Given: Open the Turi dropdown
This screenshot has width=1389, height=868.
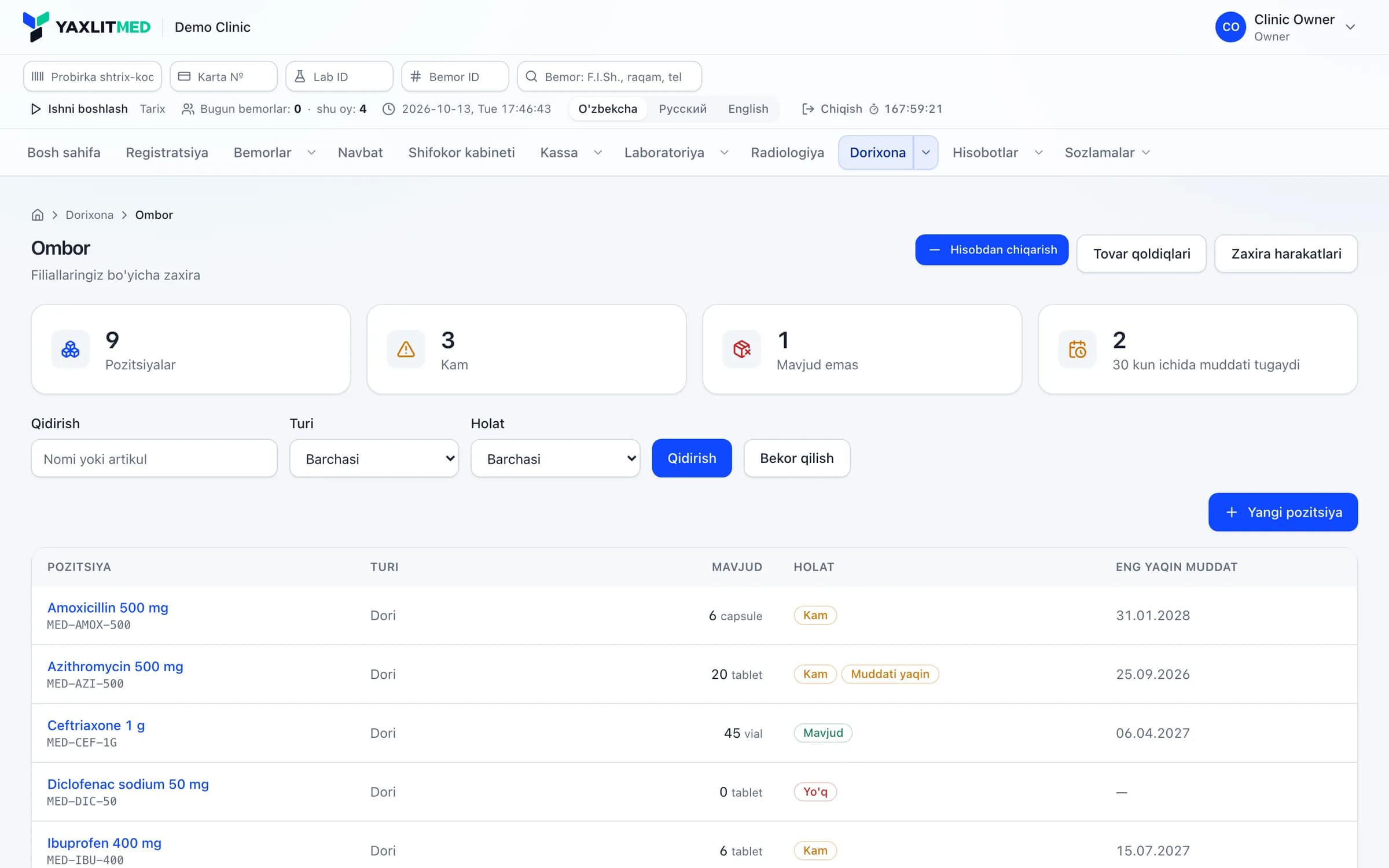Looking at the screenshot, I should click(374, 458).
